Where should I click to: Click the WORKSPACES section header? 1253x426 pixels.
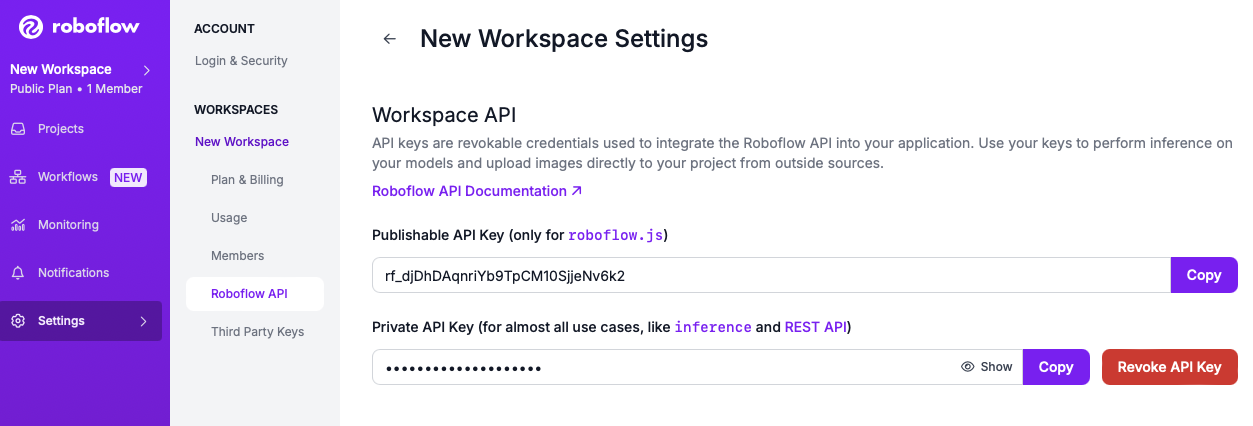click(236, 110)
